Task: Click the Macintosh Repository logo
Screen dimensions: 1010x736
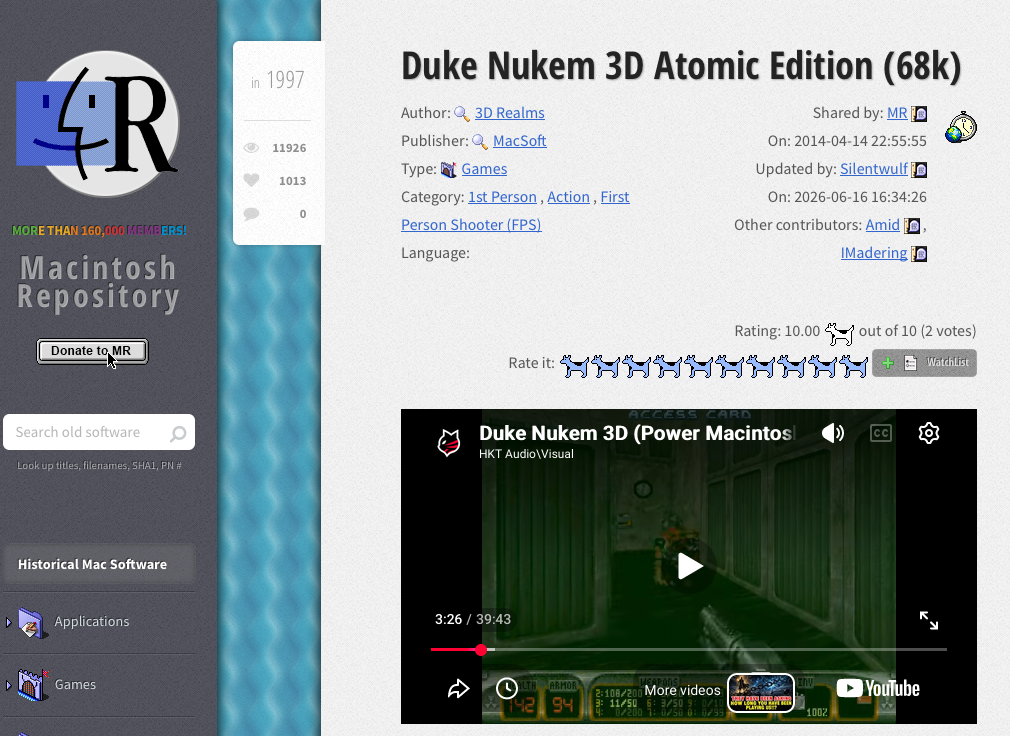Action: [97, 124]
